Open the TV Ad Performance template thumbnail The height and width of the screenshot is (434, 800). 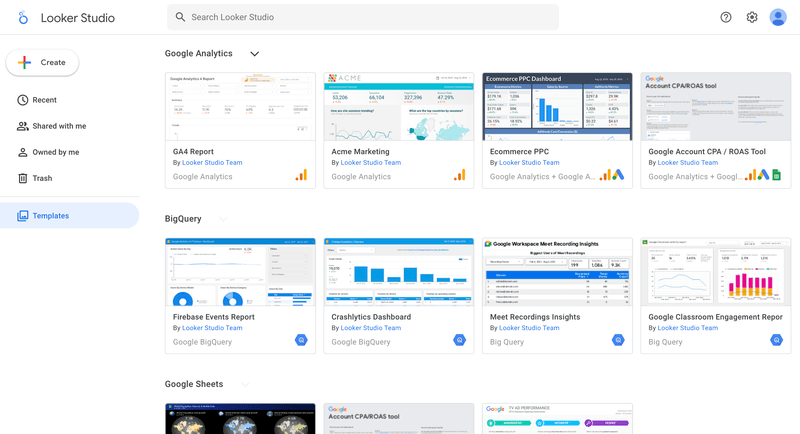coord(557,419)
